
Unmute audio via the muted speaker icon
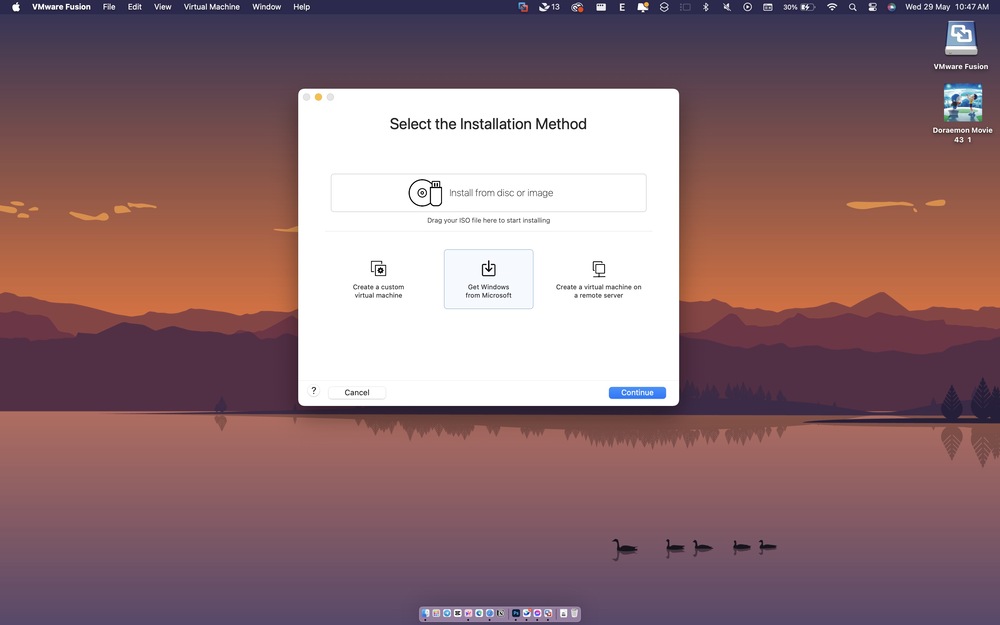point(727,7)
